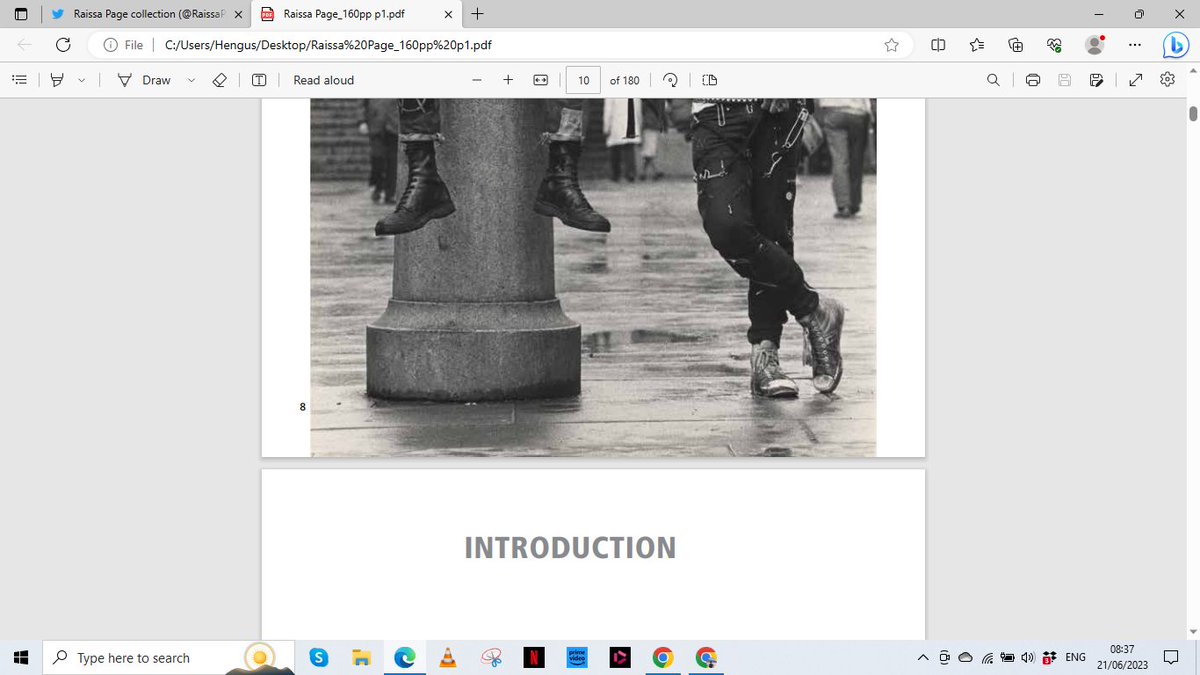This screenshot has width=1200, height=675.
Task: Toggle the Fit to width mode
Action: click(539, 80)
